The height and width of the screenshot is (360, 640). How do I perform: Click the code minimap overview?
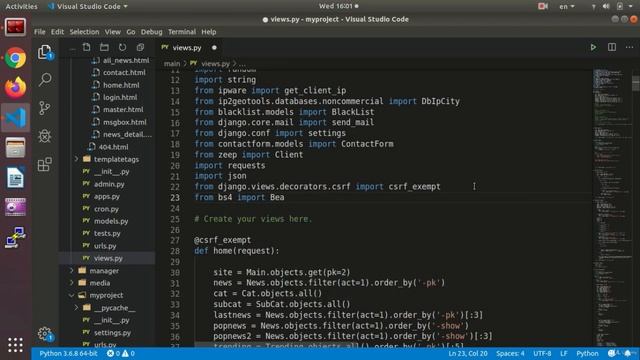click(611, 208)
